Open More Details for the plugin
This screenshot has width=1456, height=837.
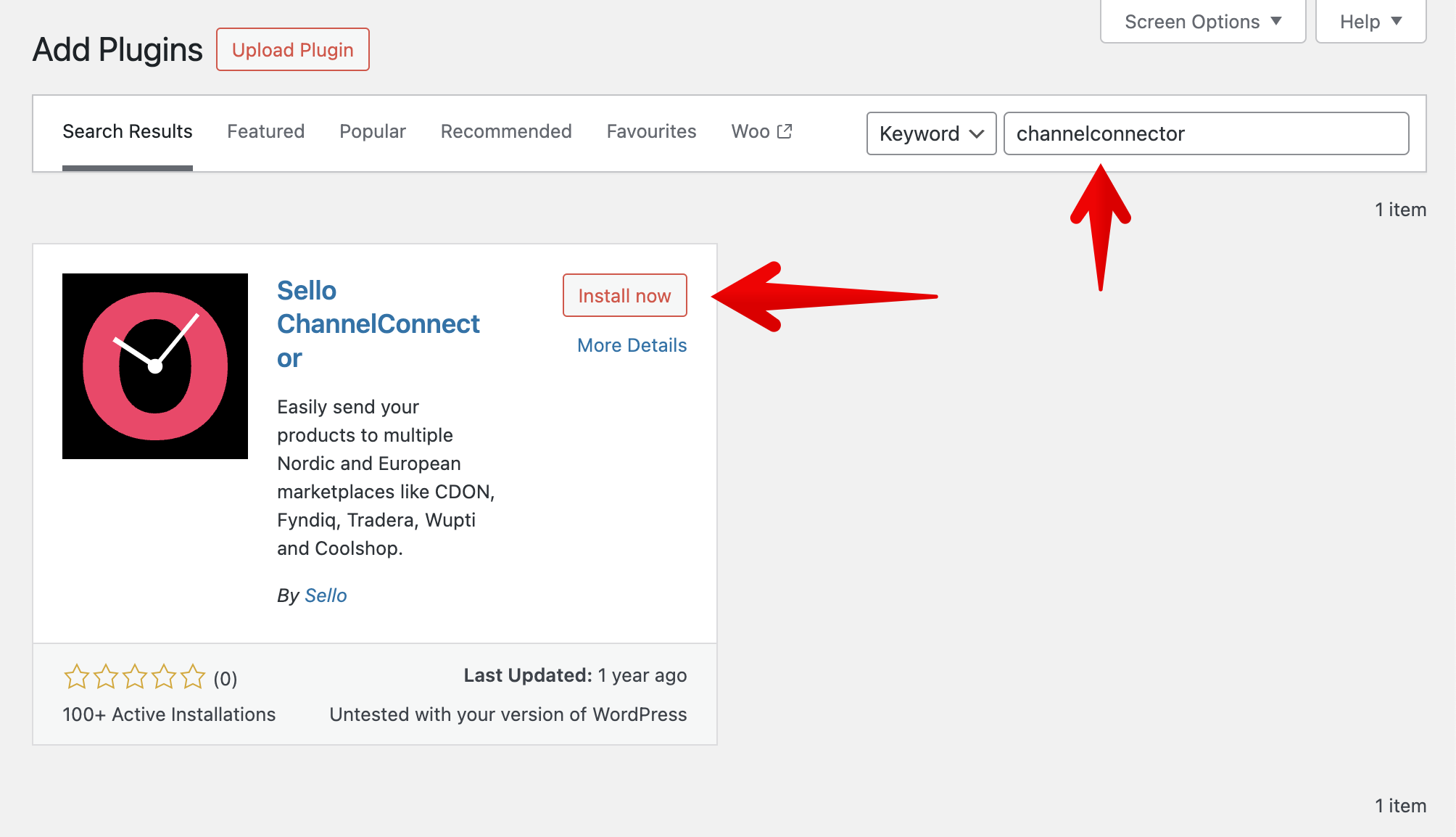[x=632, y=345]
